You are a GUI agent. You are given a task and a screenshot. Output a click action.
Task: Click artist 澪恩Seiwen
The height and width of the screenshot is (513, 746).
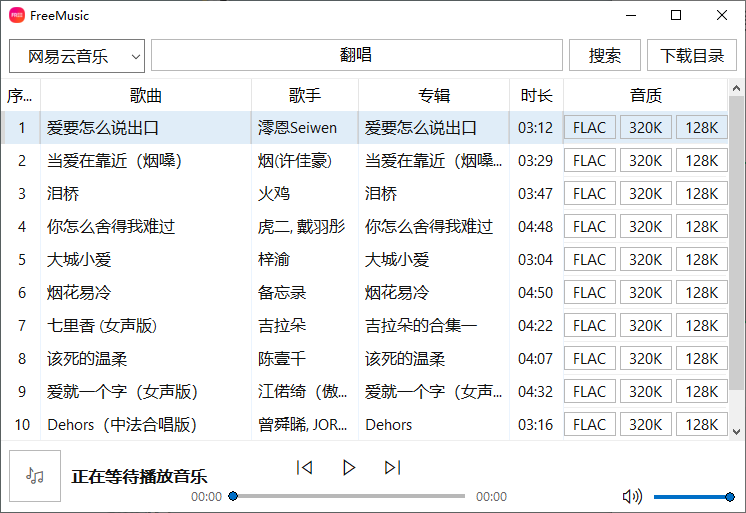pyautogui.click(x=297, y=128)
